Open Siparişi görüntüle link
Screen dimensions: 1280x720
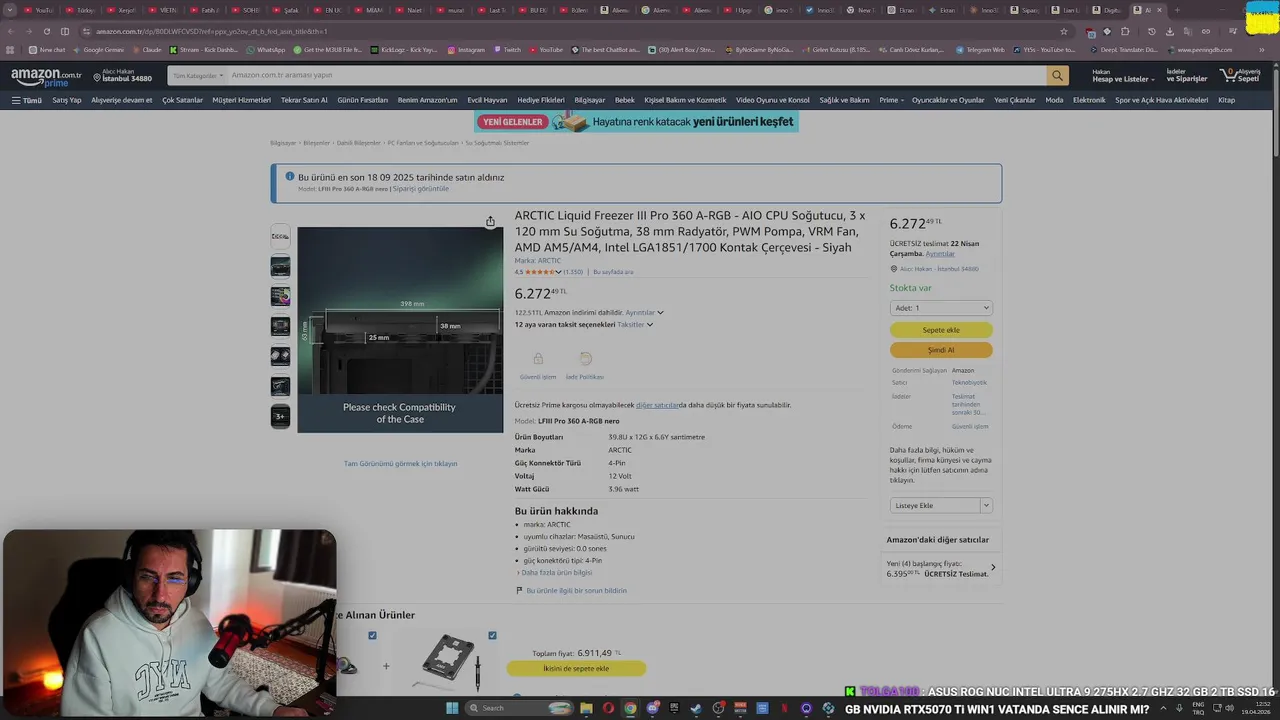click(x=420, y=188)
